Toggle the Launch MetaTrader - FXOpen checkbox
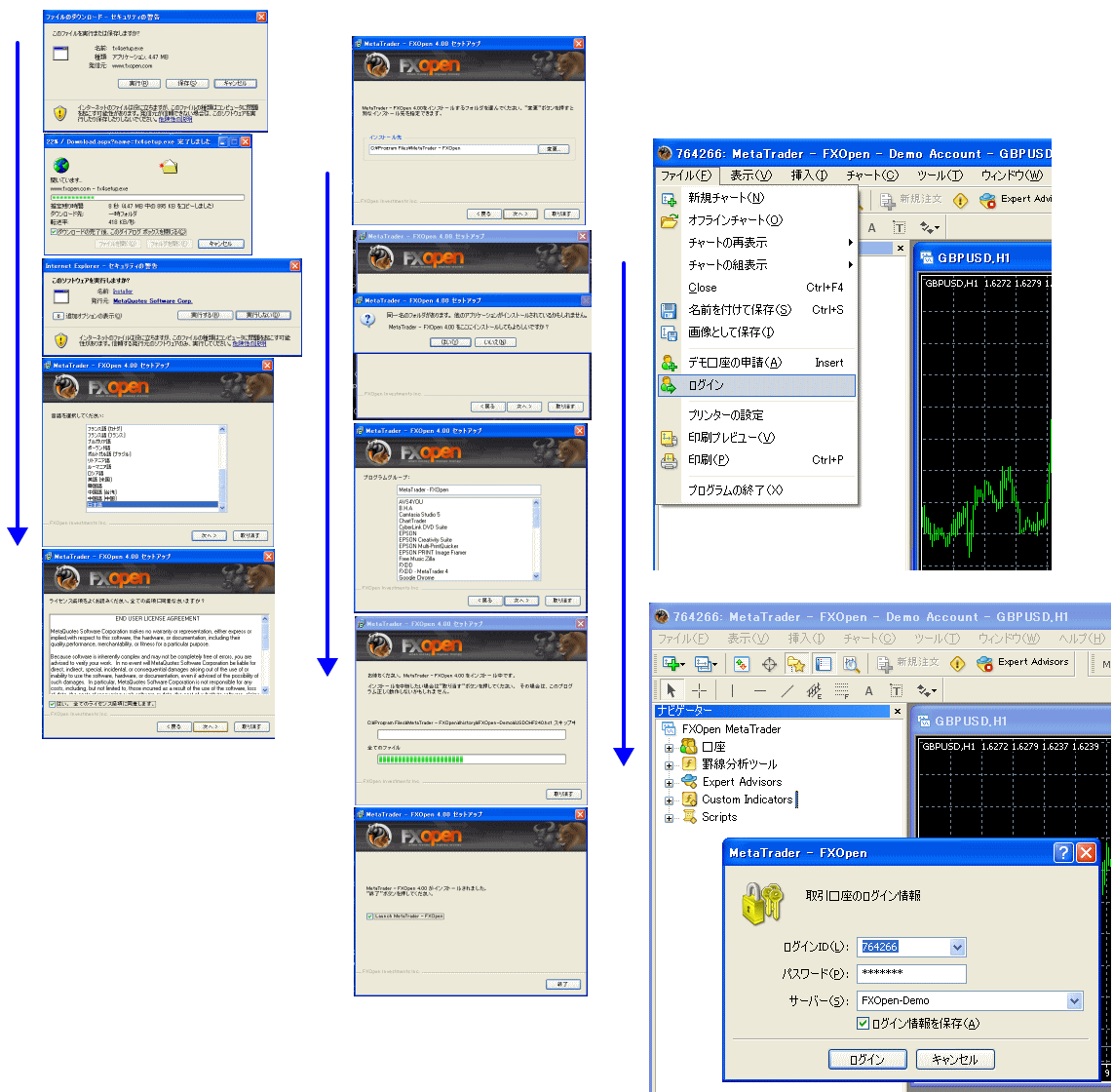Viewport: 1113px width, 1092px height. point(369,916)
